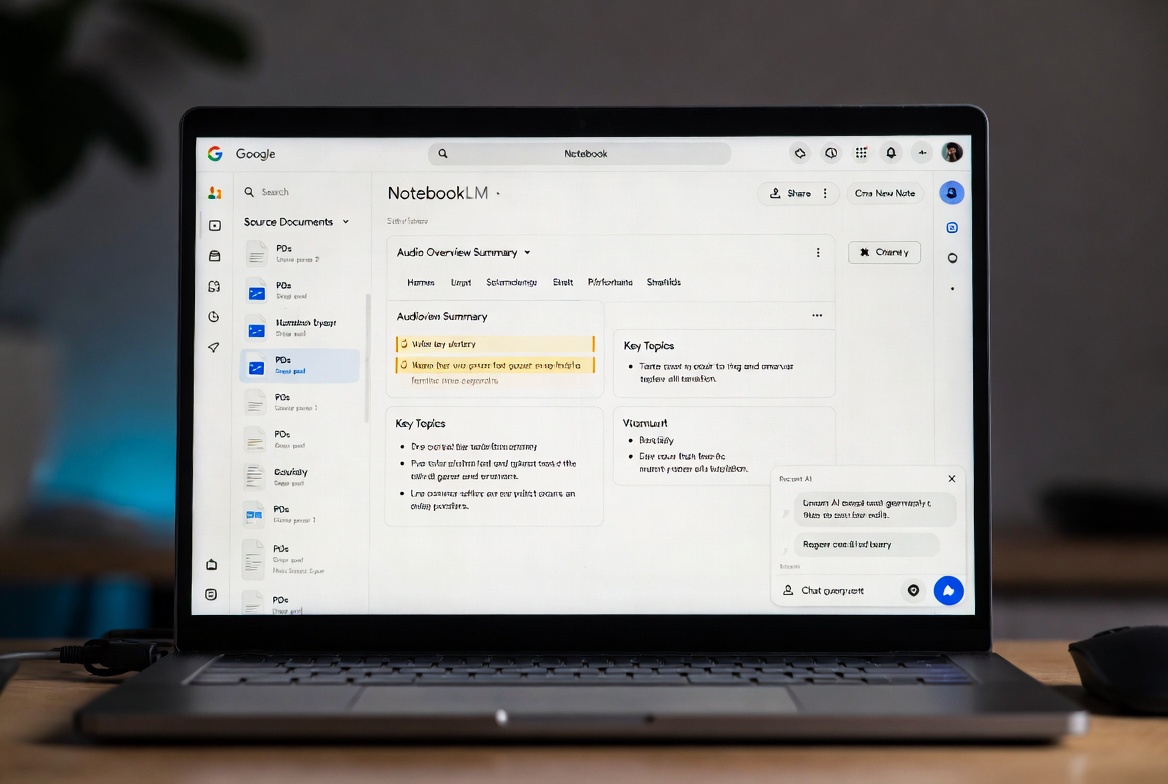Focus the sidebar Search field
Screen dimensions: 1168x784
[302, 192]
